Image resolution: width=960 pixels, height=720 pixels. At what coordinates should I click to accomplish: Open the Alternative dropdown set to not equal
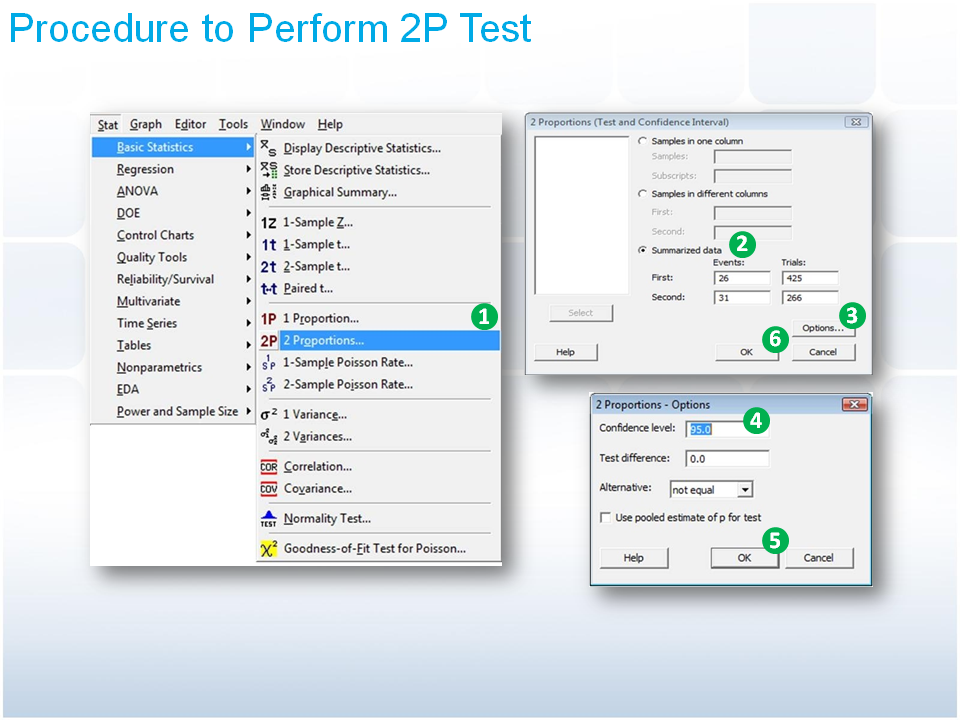(744, 490)
